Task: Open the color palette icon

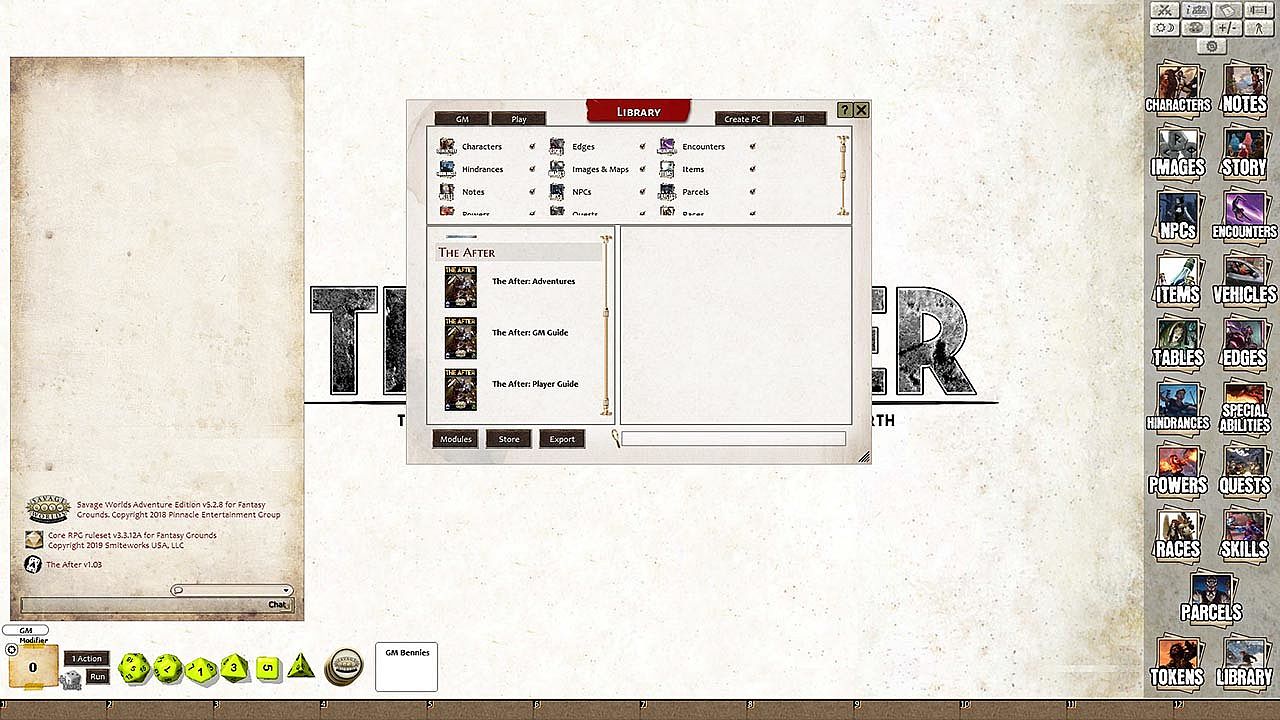Action: pyautogui.click(x=1194, y=28)
